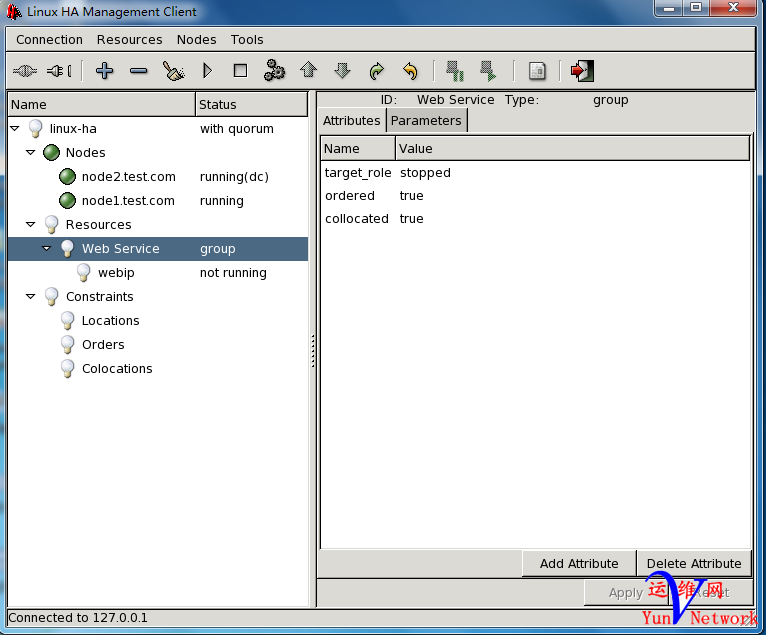This screenshot has height=635, width=766.
Task: Click the Value column header in attributes
Action: pyautogui.click(x=573, y=148)
